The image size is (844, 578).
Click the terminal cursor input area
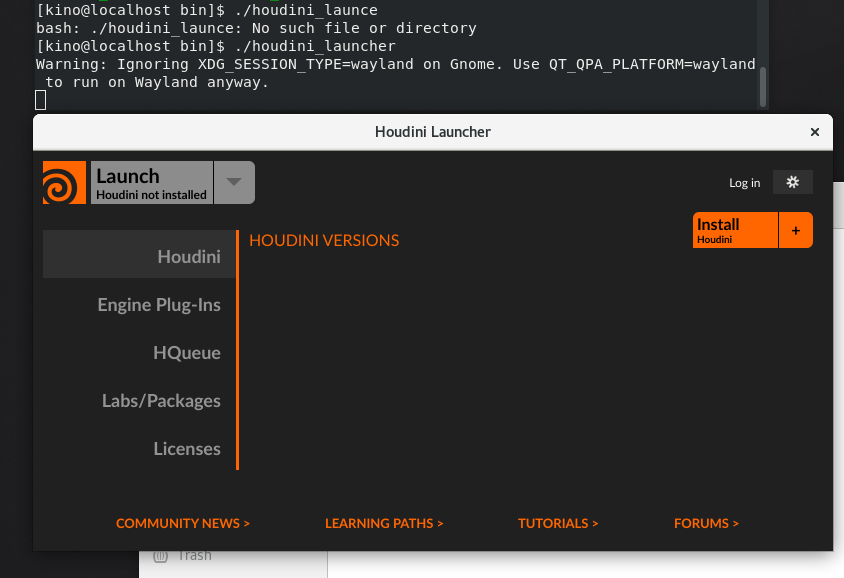click(40, 99)
